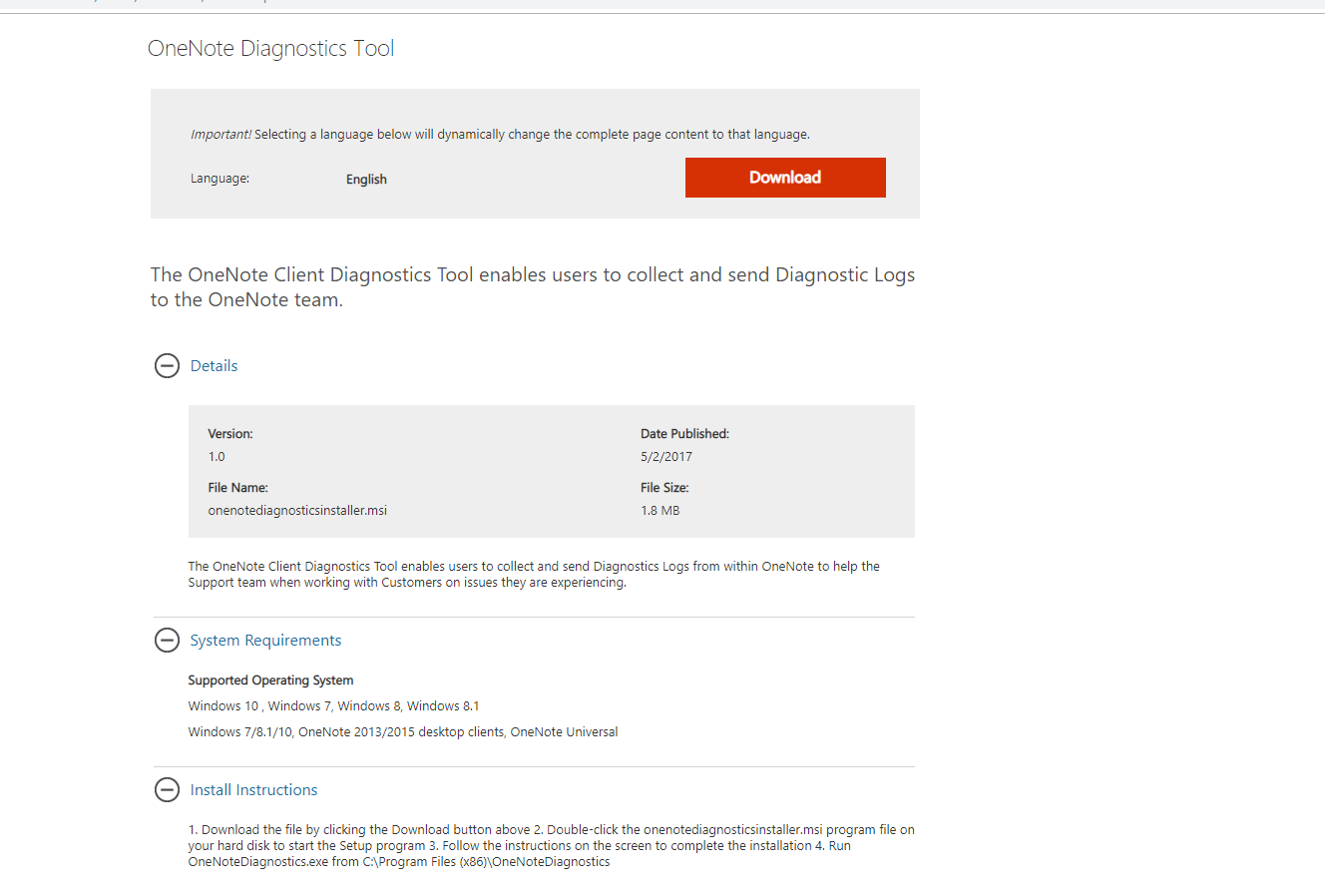Open the English language selector
The width and height of the screenshot is (1325, 896).
366,180
